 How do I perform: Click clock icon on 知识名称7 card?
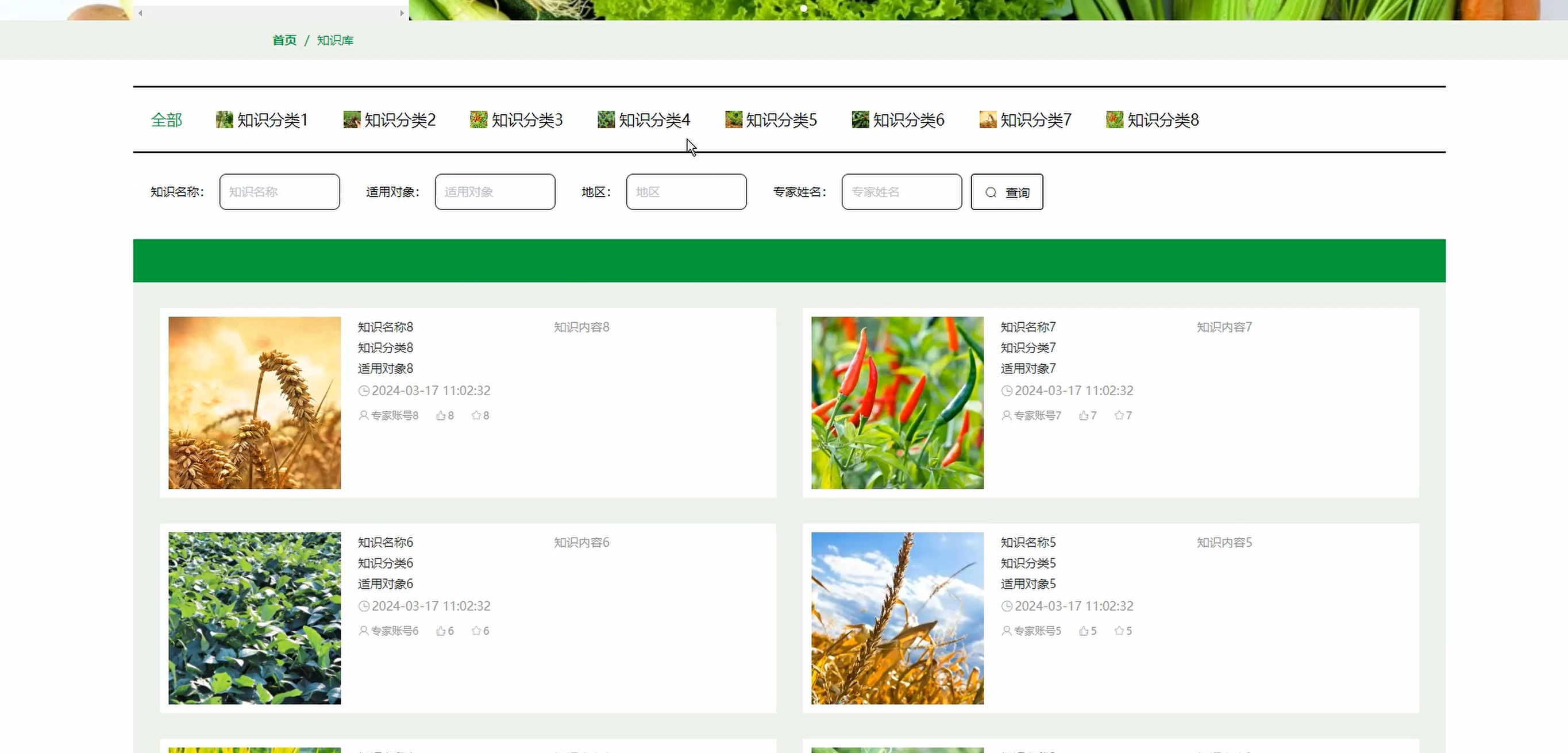tap(1007, 391)
